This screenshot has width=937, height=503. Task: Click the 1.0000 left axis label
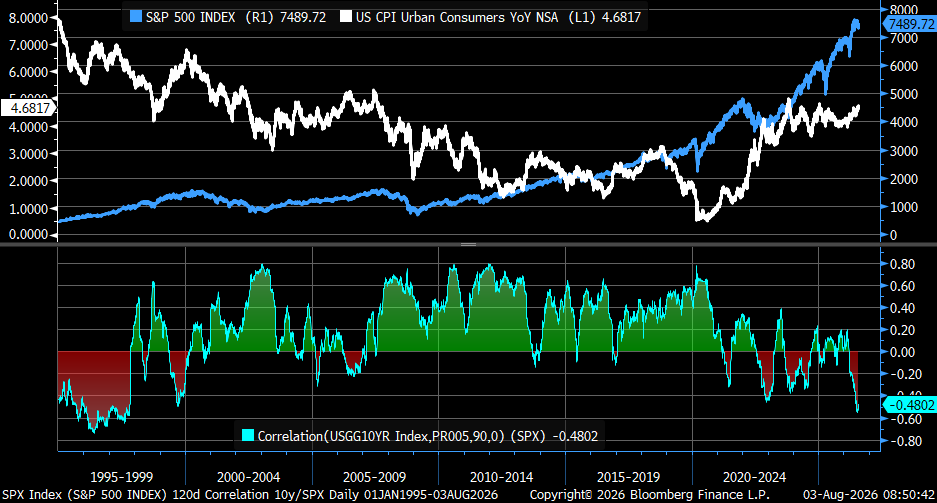tap(27, 208)
